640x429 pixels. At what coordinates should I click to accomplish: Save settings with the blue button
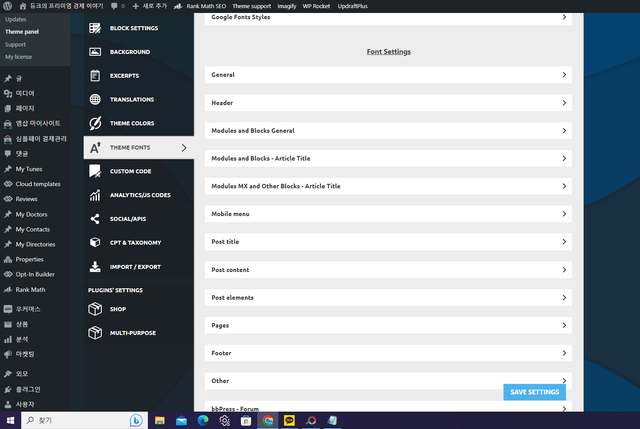(534, 392)
